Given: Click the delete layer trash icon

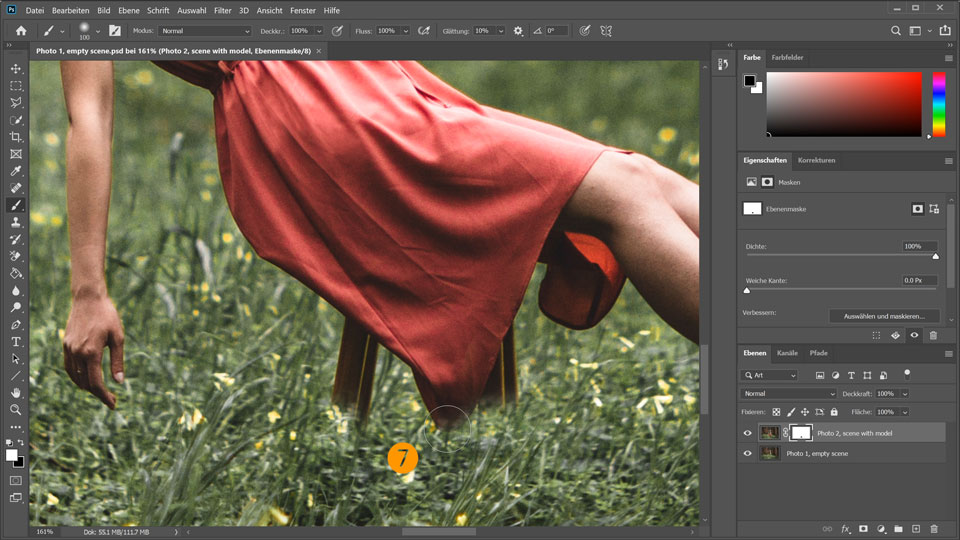Looking at the screenshot, I should tap(934, 528).
